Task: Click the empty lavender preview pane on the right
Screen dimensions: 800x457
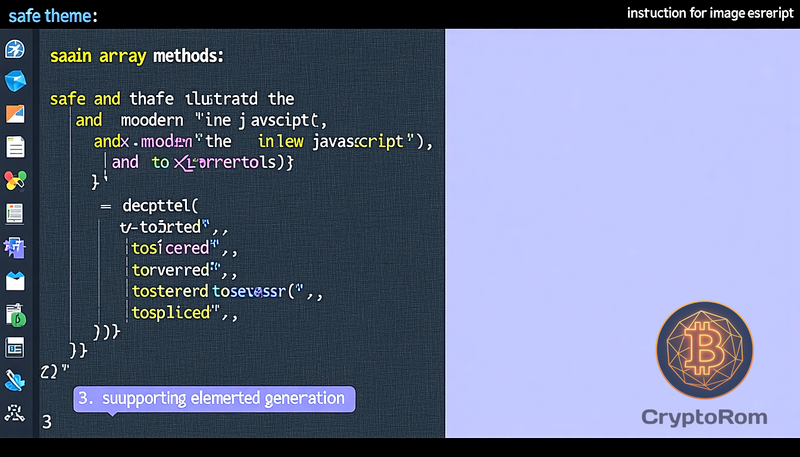Action: [622, 233]
